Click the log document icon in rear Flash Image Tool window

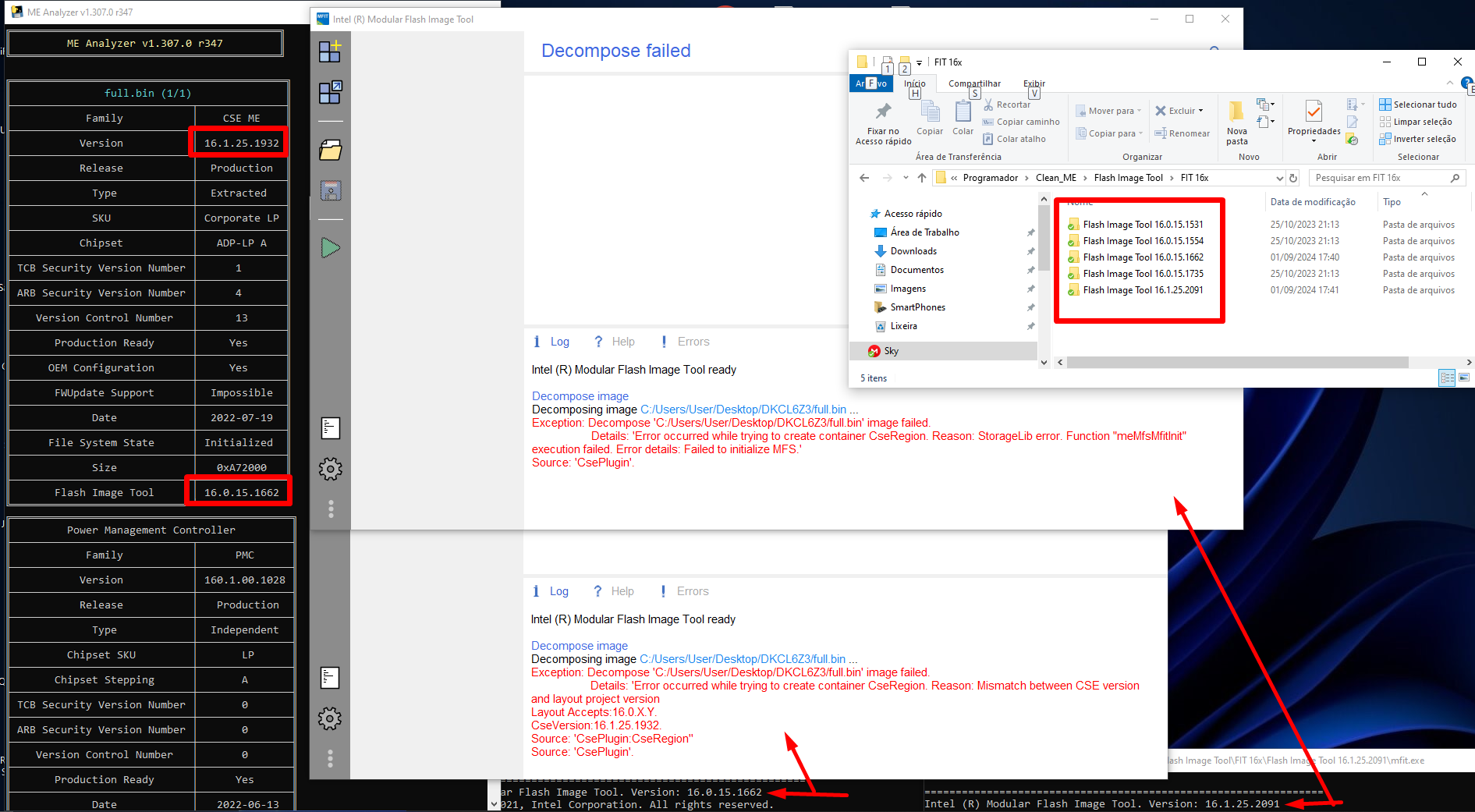[330, 677]
